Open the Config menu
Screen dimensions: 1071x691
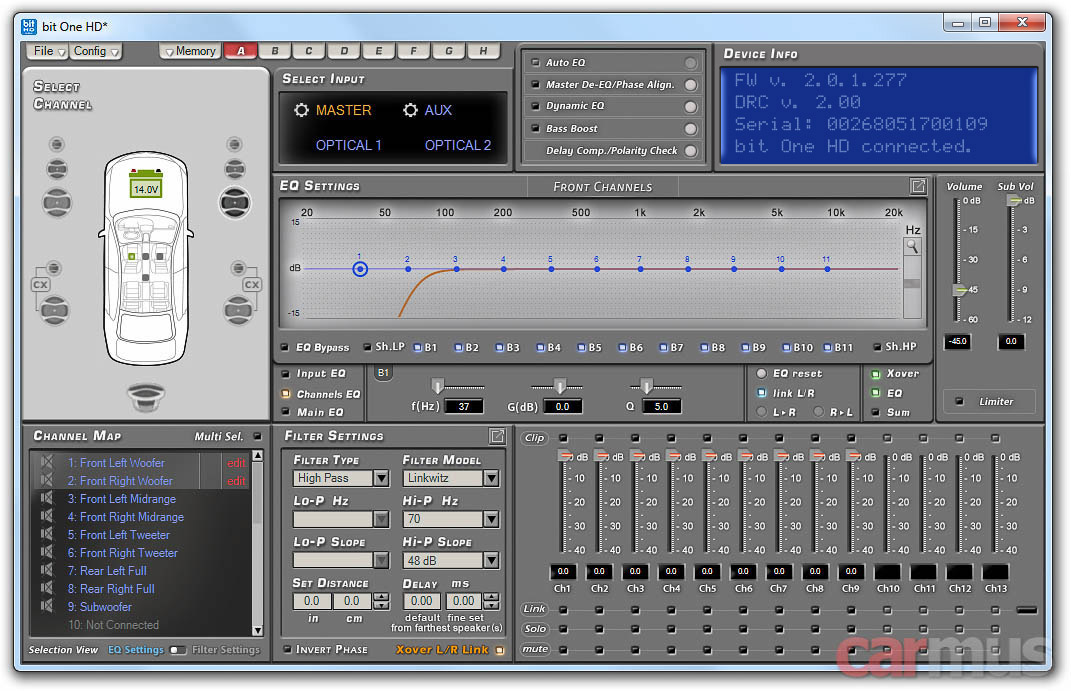(95, 51)
